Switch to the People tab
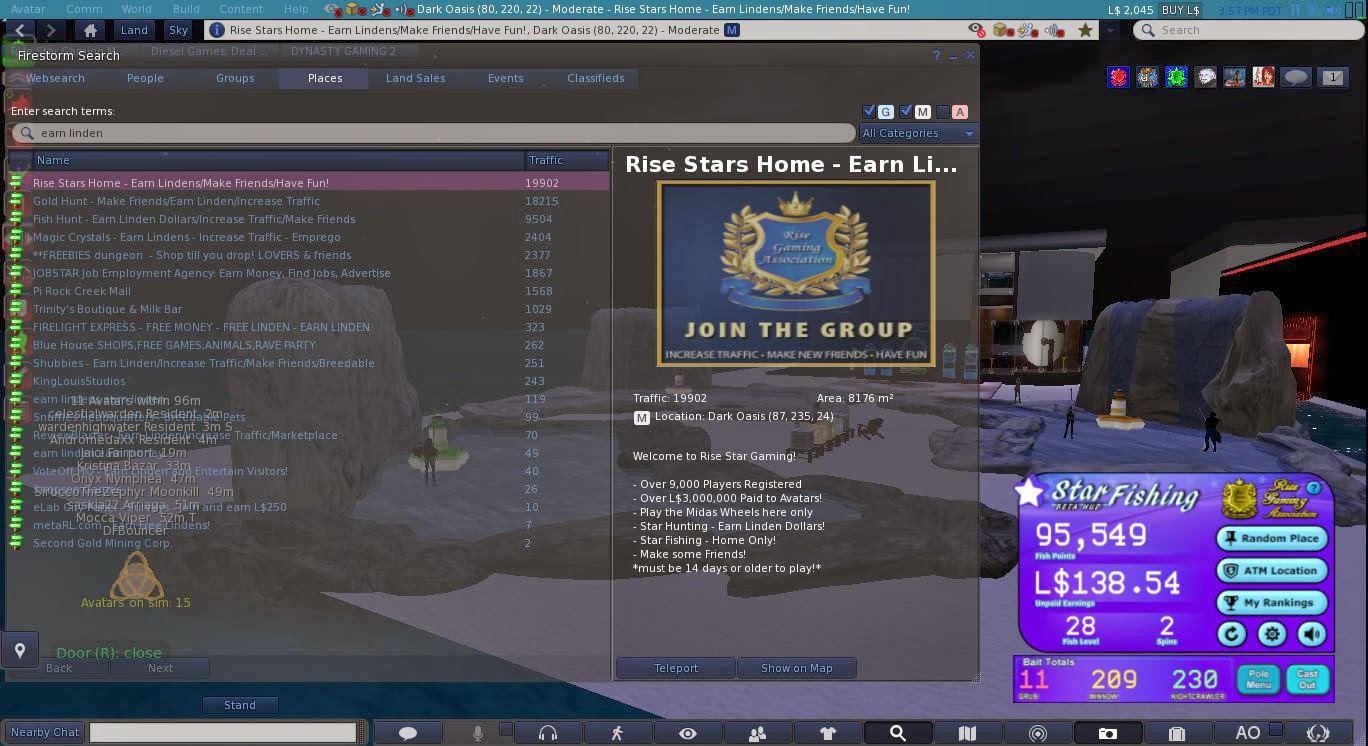The width and height of the screenshot is (1368, 746). pos(145,78)
